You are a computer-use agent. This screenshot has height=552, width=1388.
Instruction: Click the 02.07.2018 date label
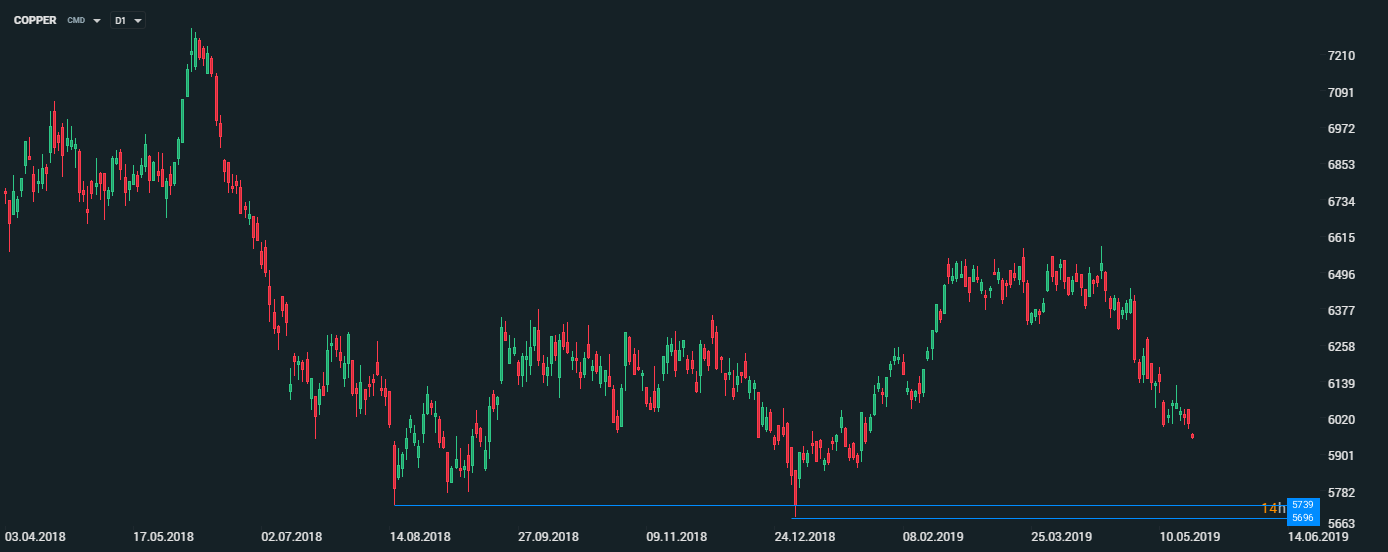tap(292, 538)
